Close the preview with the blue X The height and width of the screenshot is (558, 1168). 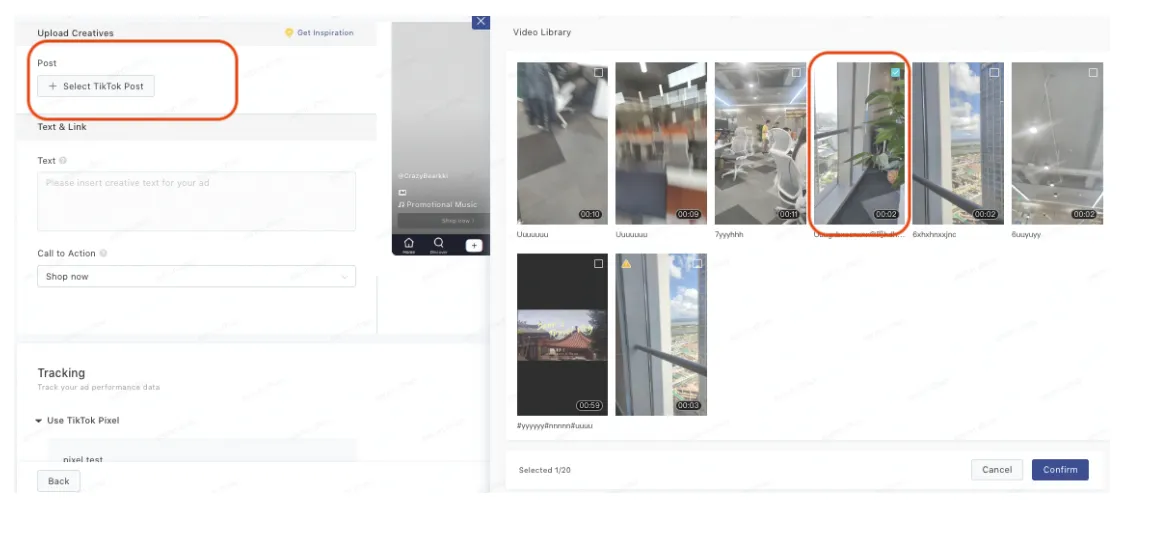tap(480, 22)
